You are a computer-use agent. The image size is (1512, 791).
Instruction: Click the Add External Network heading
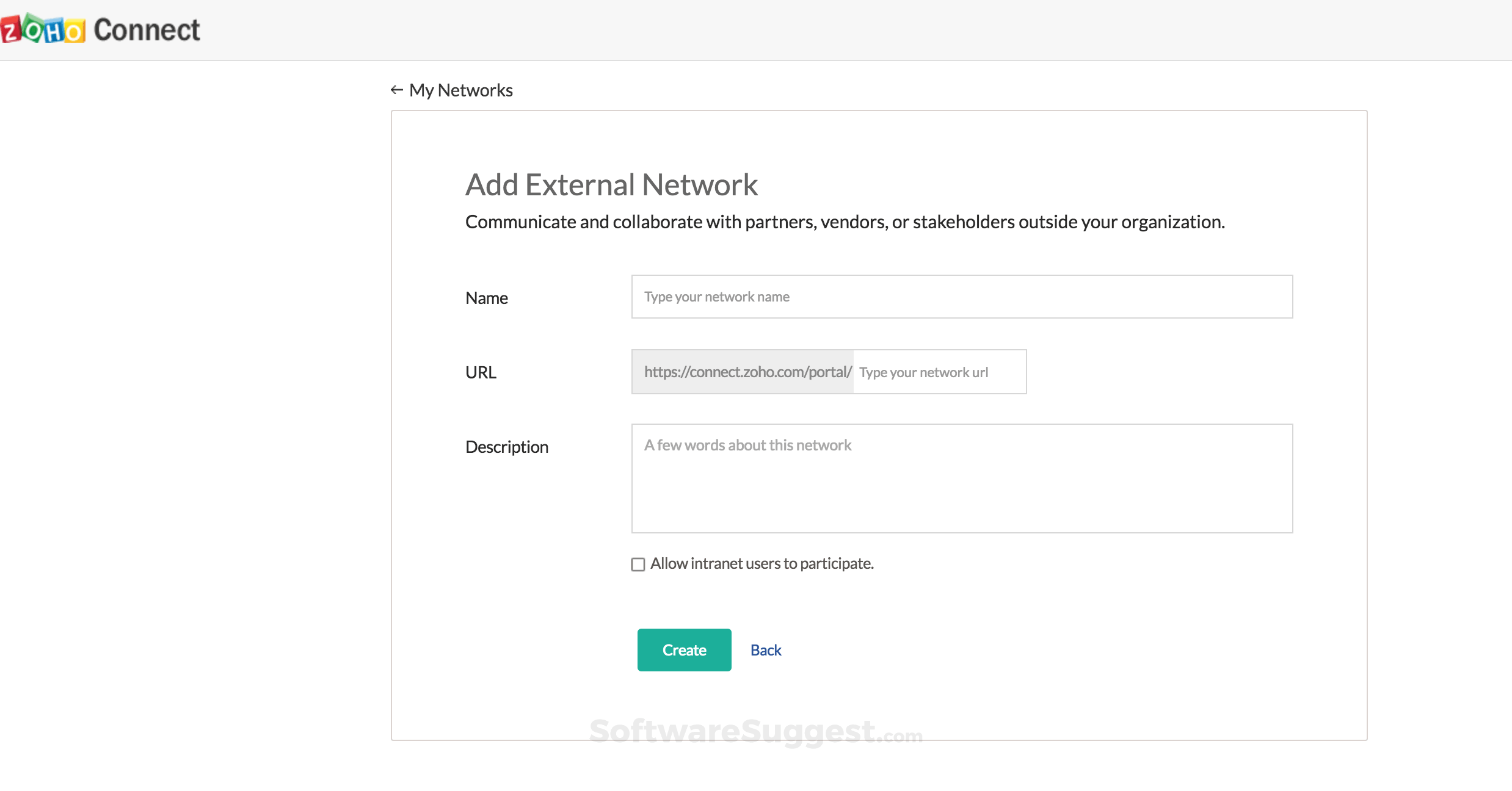pos(611,184)
